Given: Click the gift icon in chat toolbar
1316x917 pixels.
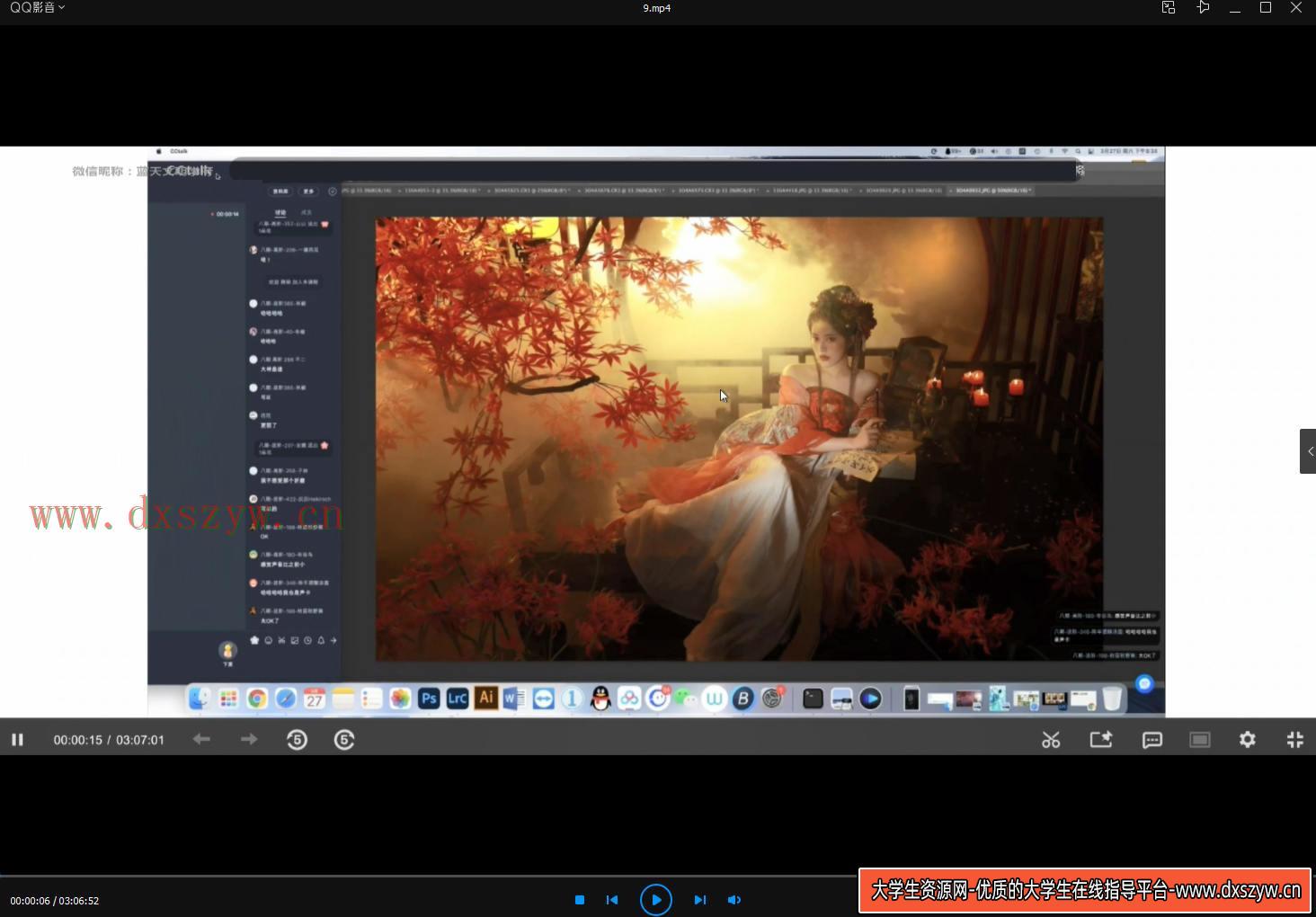Looking at the screenshot, I should tap(254, 640).
